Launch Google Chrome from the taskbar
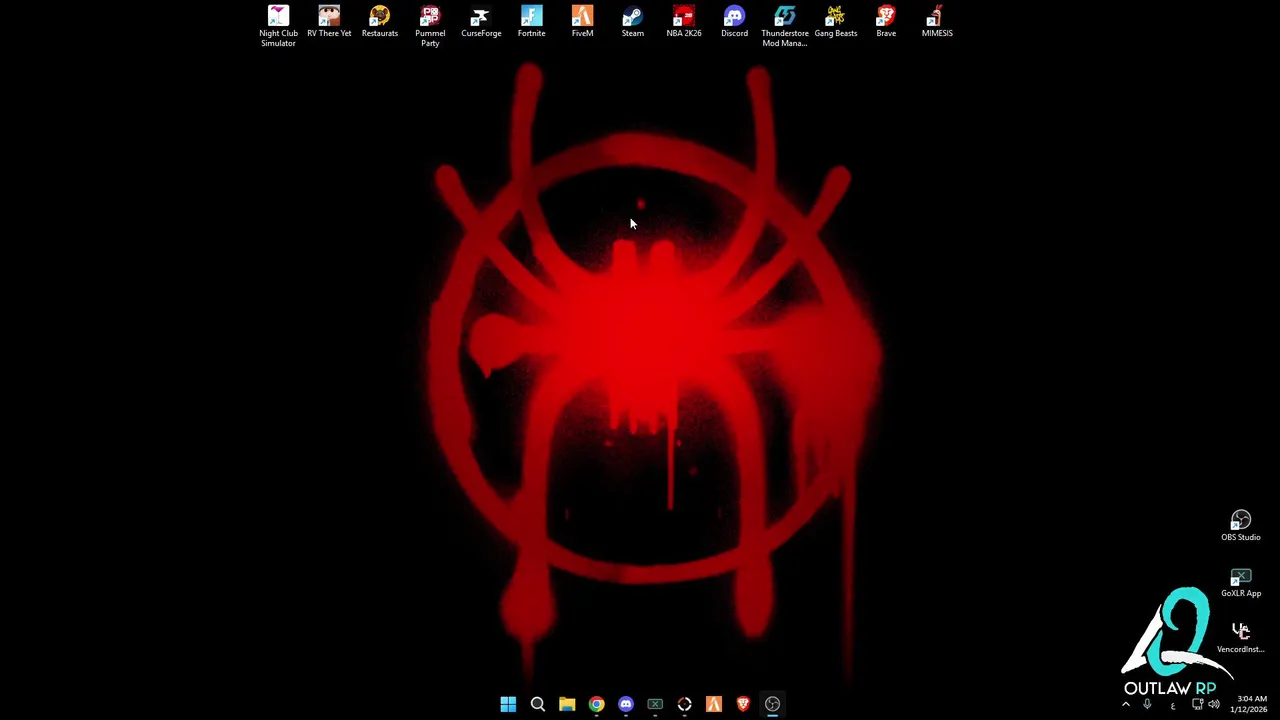Screen dimensions: 1280x720 596,704
